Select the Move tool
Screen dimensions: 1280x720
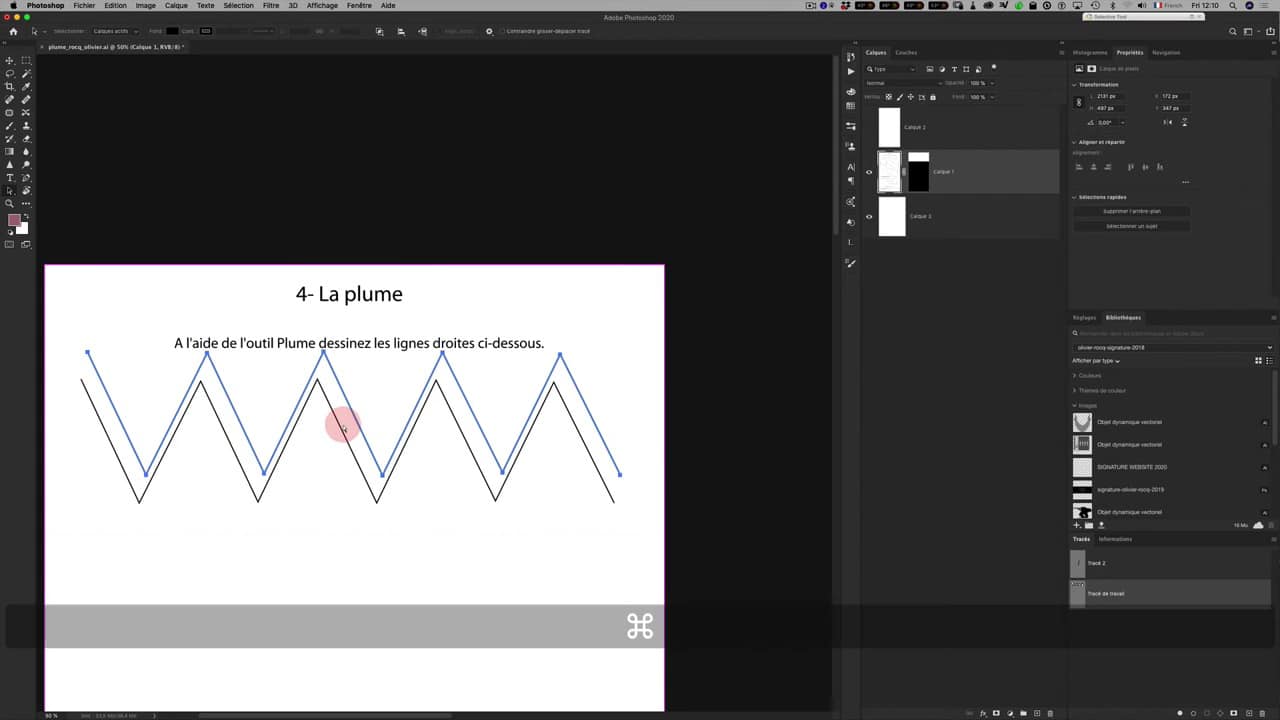click(x=10, y=61)
